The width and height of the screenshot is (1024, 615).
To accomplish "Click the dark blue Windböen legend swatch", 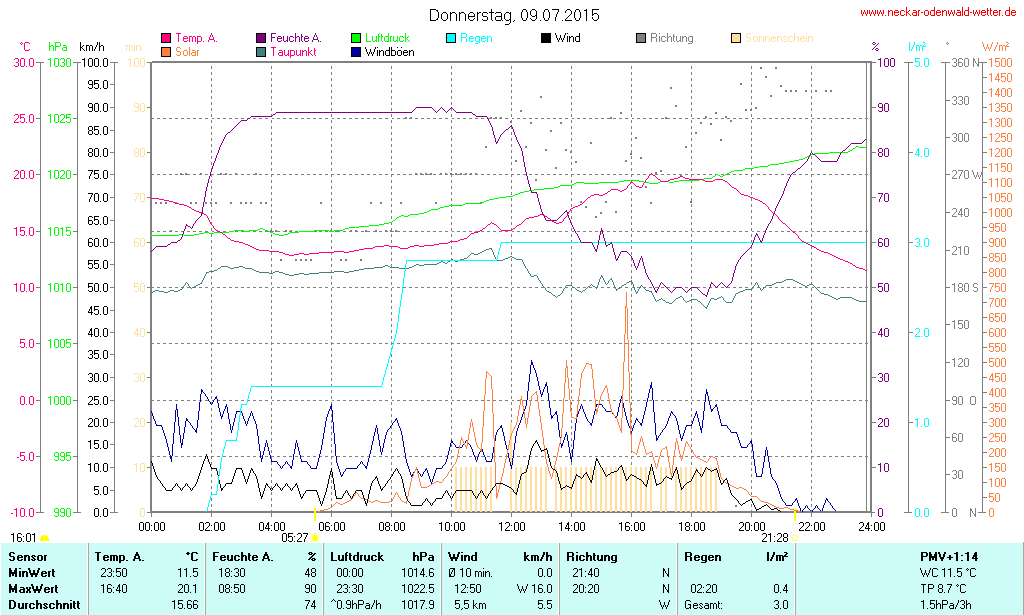I will click(x=356, y=51).
